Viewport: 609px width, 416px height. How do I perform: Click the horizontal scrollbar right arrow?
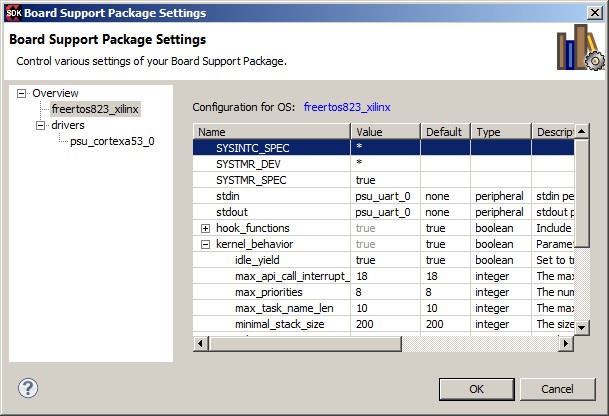[x=566, y=343]
